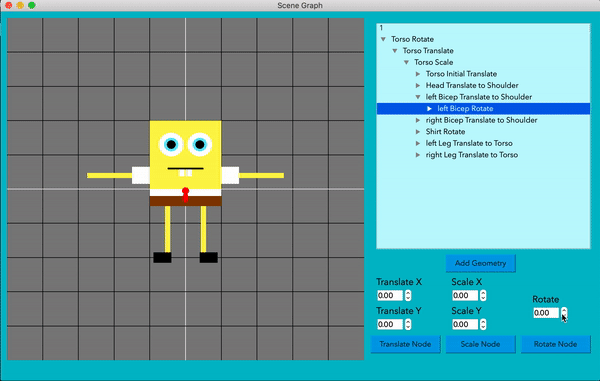Expand right Bicep Translate to Shoulder arrow

tap(418, 120)
